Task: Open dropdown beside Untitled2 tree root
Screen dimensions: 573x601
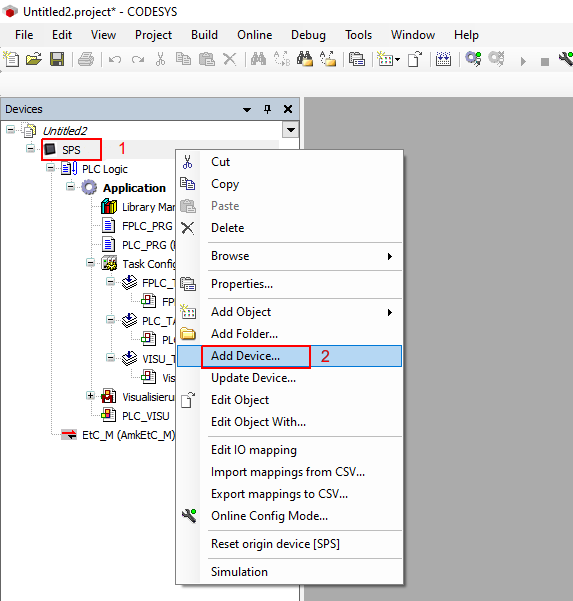Action: [291, 130]
